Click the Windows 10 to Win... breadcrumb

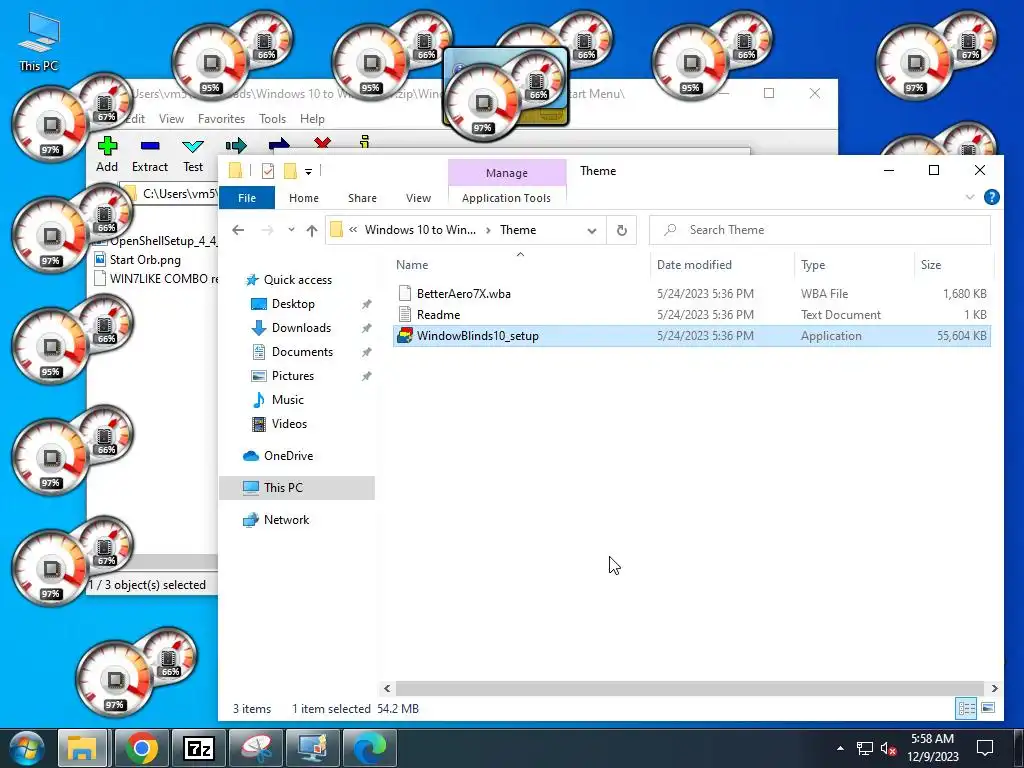click(420, 230)
